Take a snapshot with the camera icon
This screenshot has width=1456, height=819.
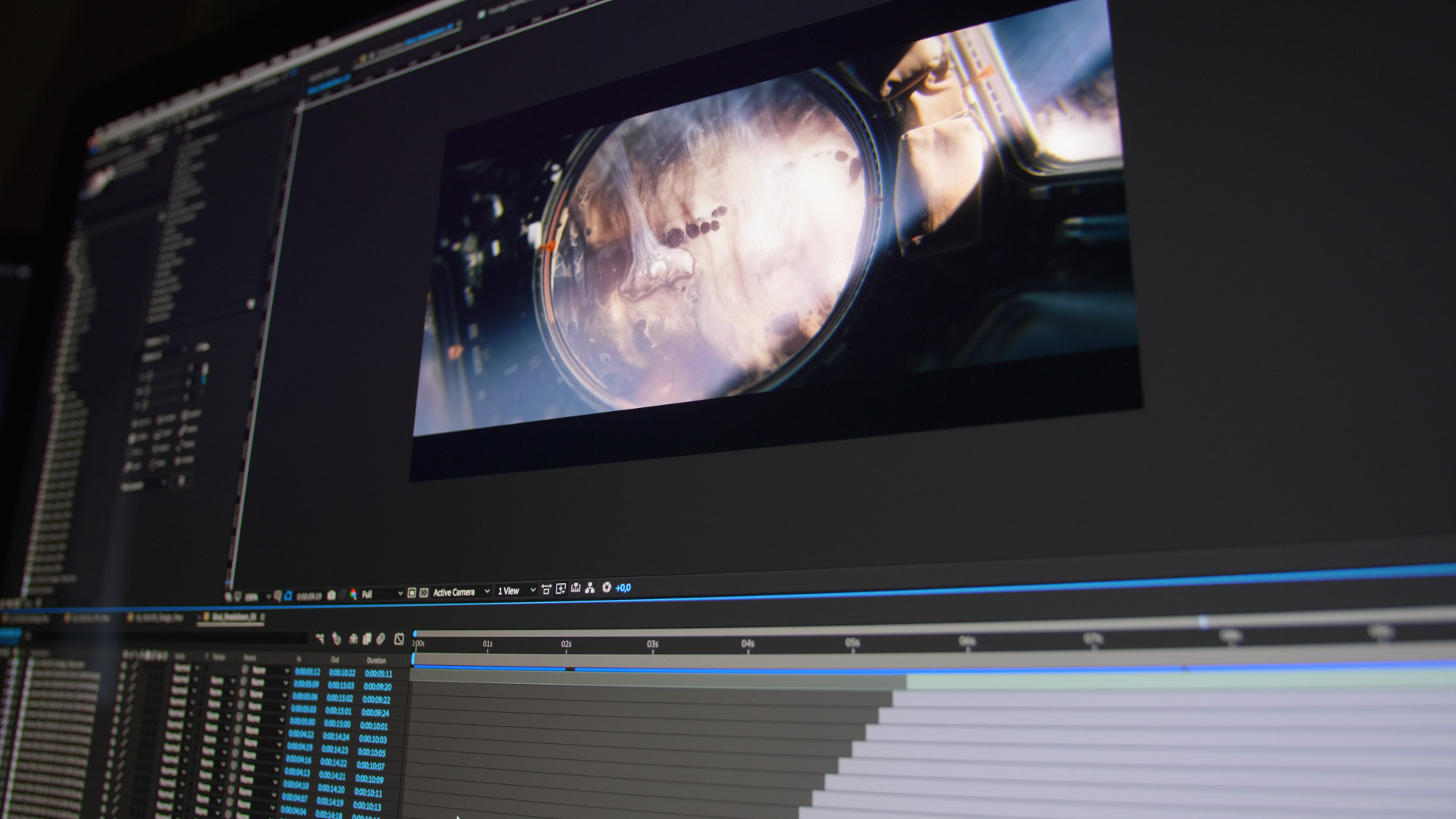[331, 595]
